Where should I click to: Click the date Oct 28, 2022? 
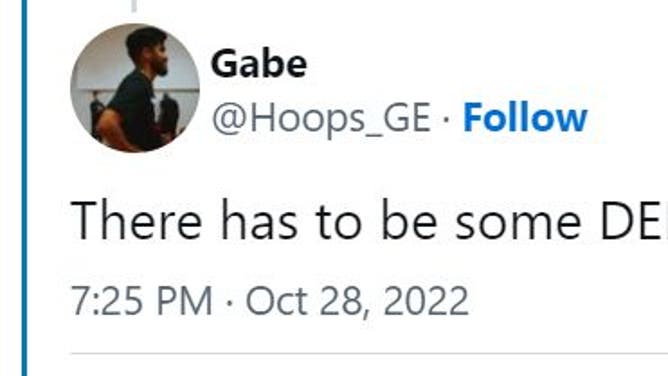point(357,301)
